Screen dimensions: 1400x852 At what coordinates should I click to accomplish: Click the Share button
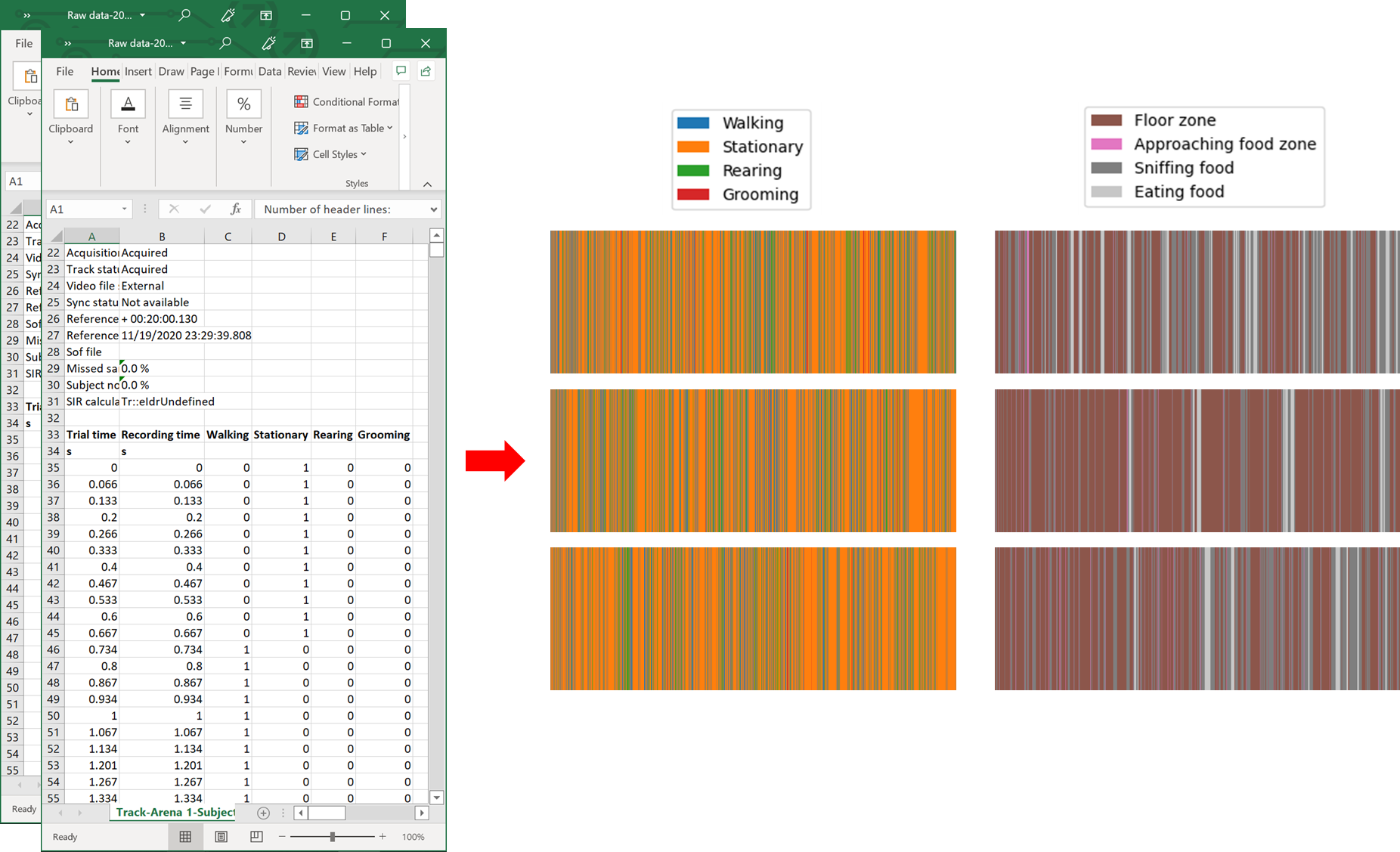pos(426,70)
